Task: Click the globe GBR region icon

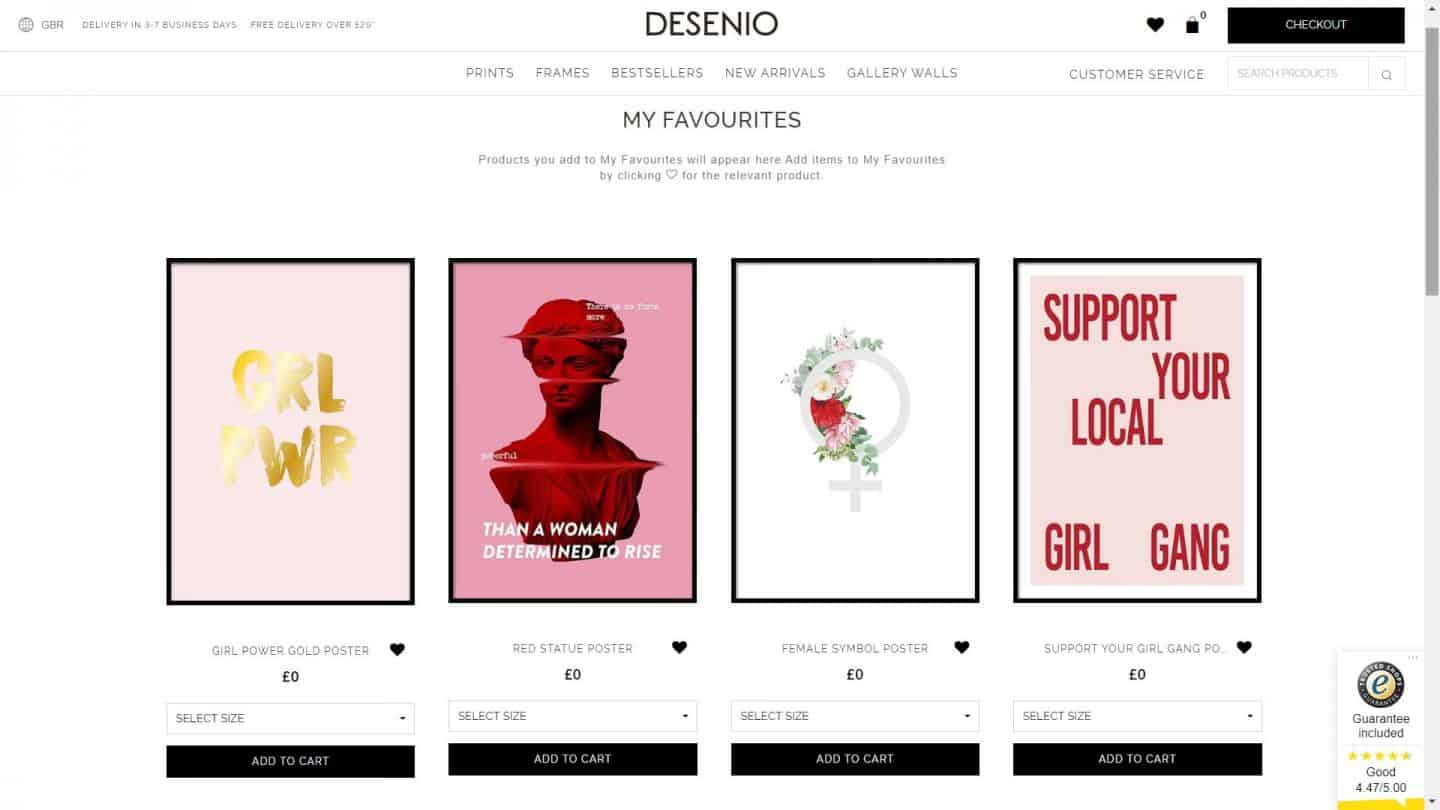Action: [x=26, y=24]
